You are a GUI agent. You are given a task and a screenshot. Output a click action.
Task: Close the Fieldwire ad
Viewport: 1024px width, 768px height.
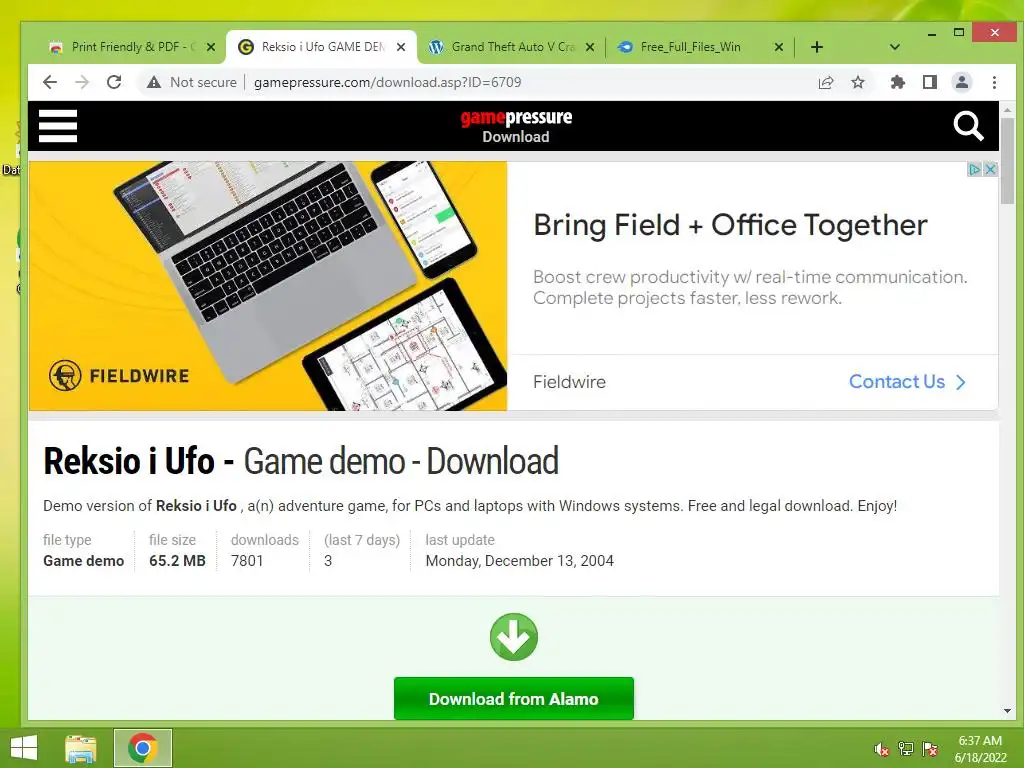pos(990,169)
